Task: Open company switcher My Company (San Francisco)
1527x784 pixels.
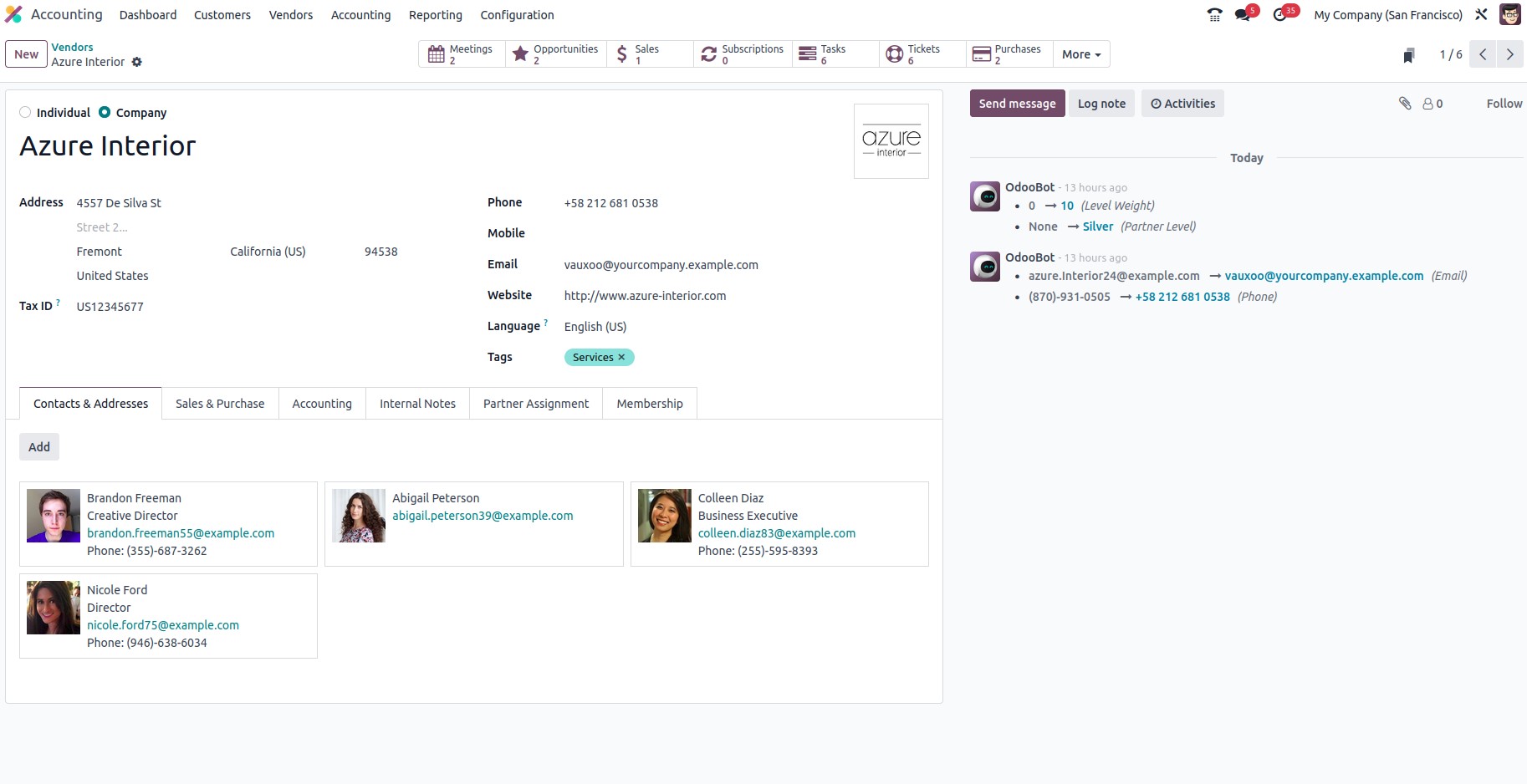Action: 1388,15
